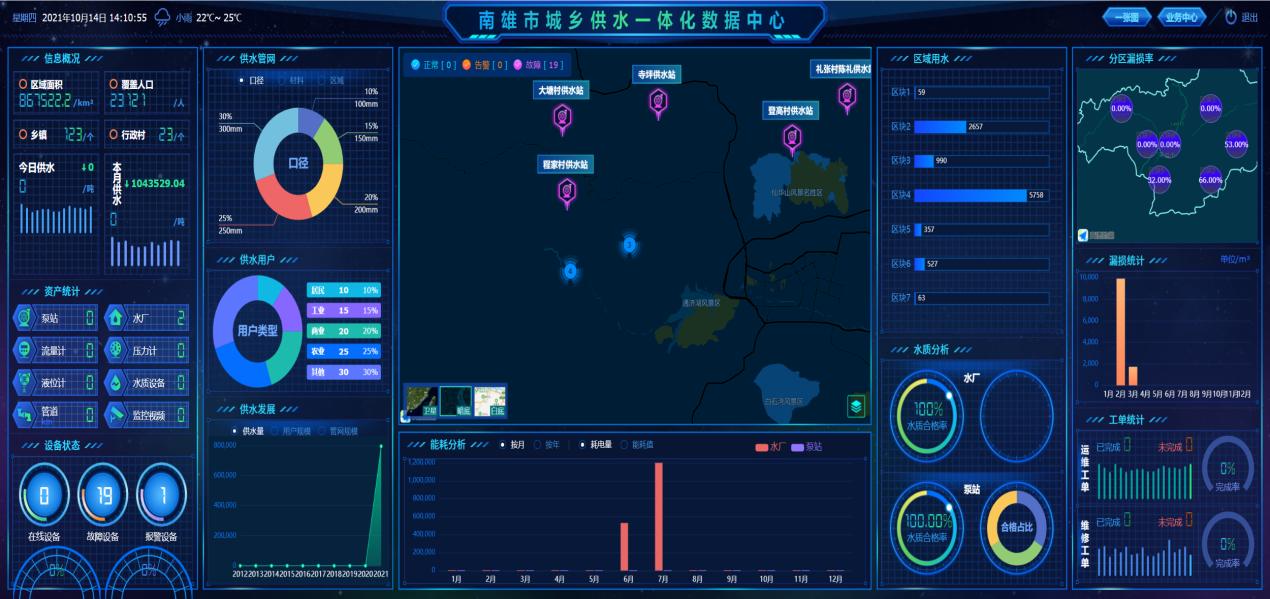Click the 寺坪供水站 station marker on map

pyautogui.click(x=658, y=100)
